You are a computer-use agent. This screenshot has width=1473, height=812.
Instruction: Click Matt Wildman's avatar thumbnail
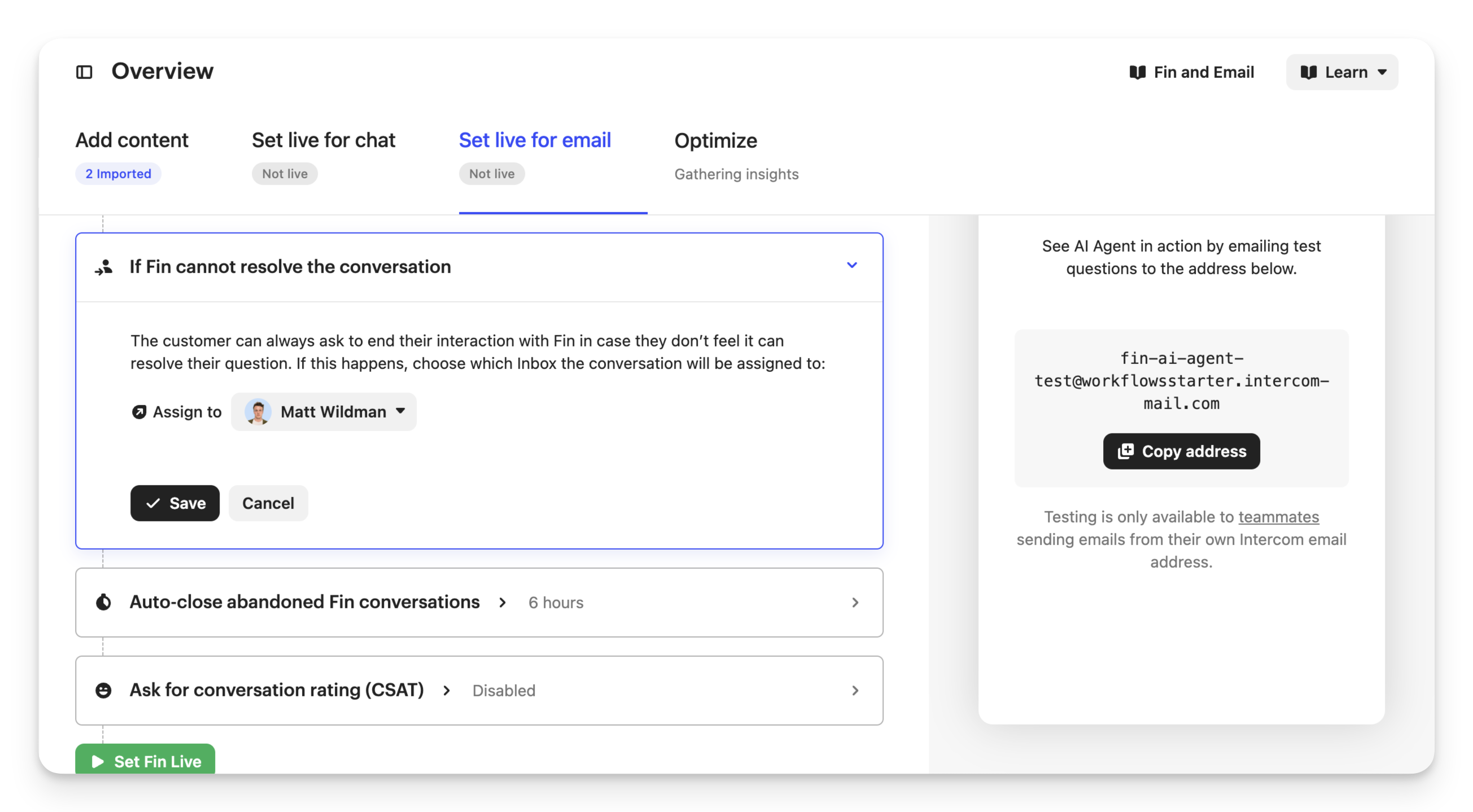(258, 411)
